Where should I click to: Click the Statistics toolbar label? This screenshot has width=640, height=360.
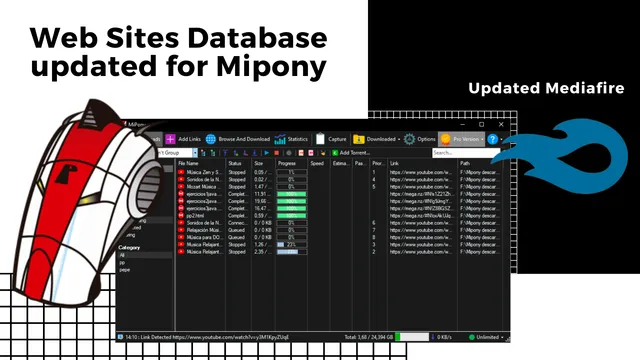pyautogui.click(x=298, y=139)
